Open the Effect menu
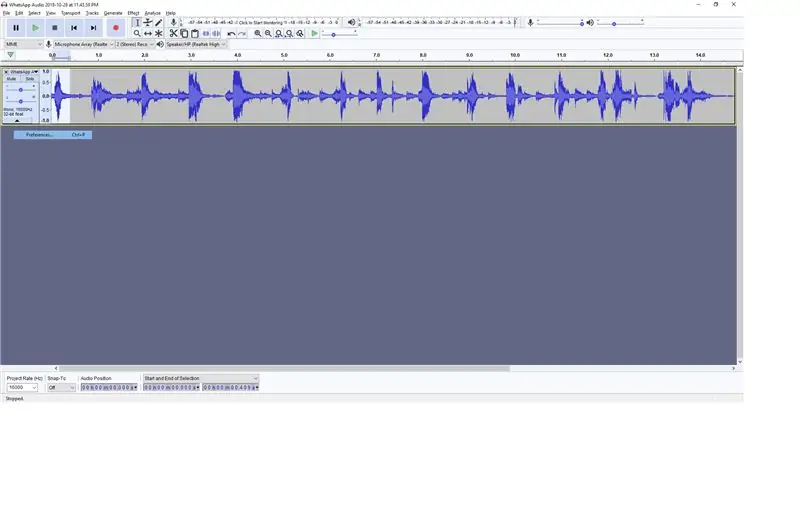 [133, 13]
